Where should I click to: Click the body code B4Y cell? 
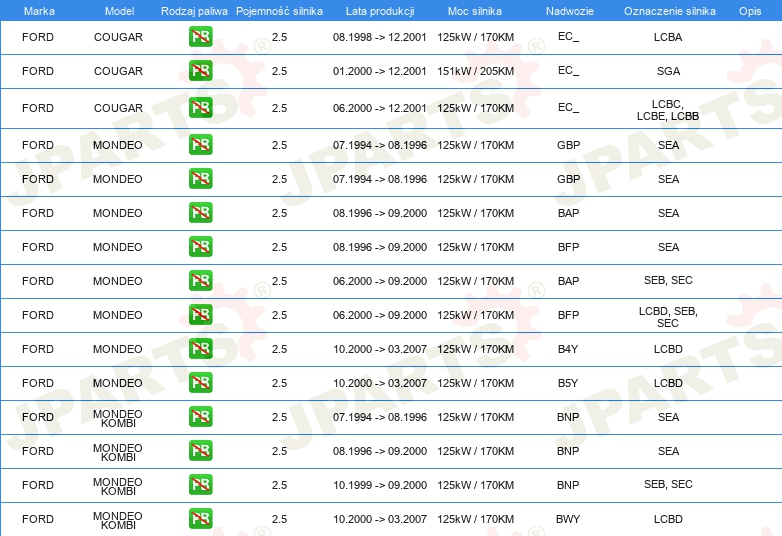point(568,349)
